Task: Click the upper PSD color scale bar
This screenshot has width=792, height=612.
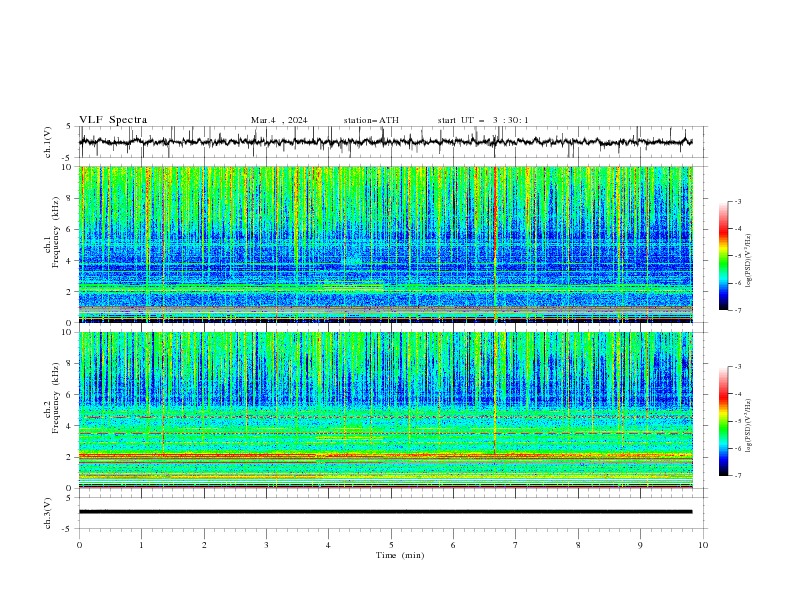Action: pyautogui.click(x=724, y=256)
